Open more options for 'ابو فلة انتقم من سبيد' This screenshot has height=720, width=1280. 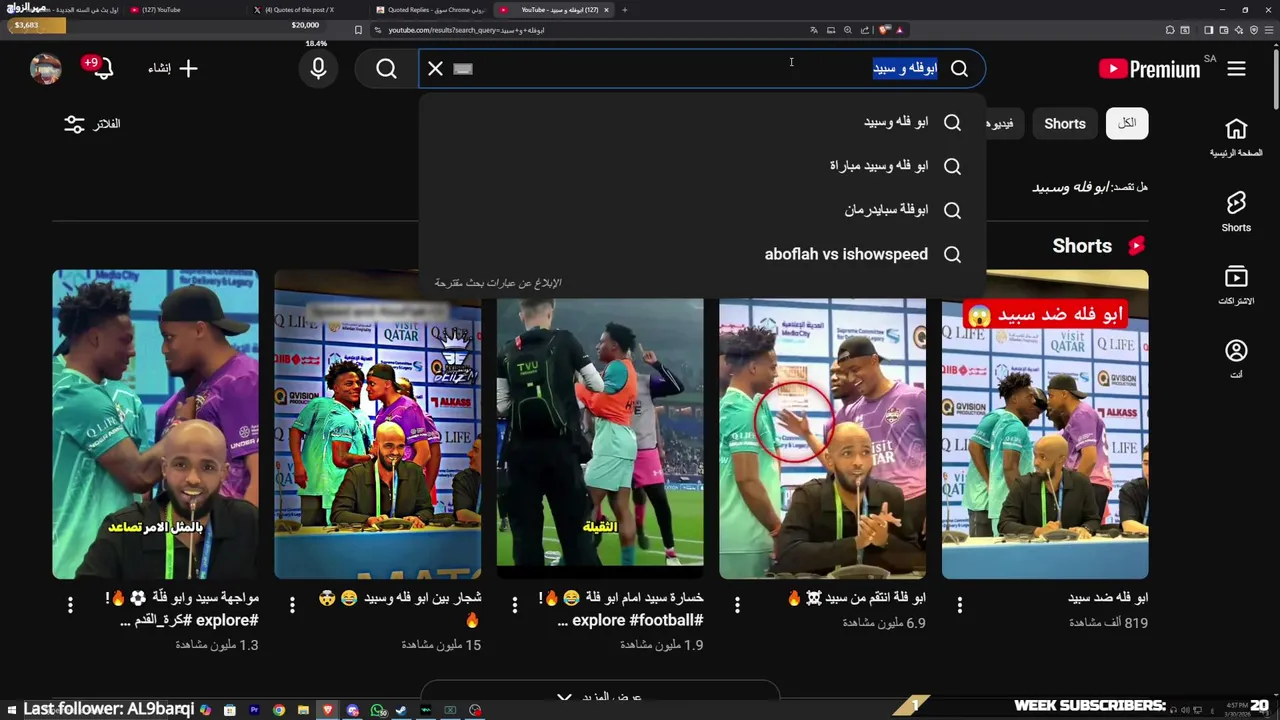pyautogui.click(x=737, y=605)
